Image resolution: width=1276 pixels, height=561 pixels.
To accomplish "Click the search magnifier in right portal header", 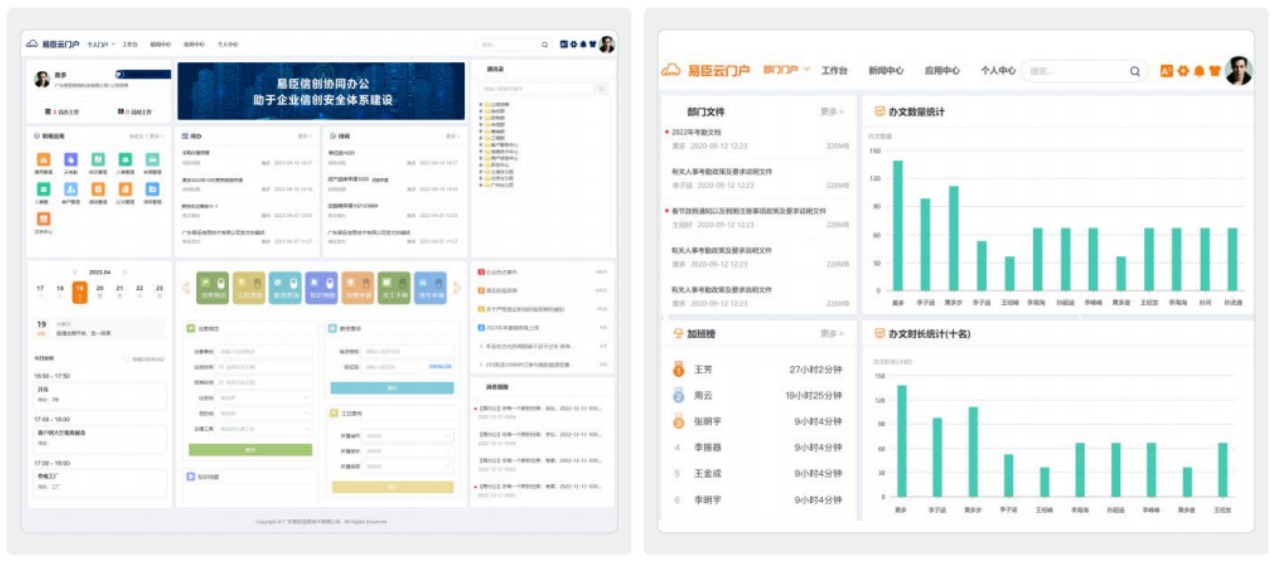I will coord(1135,71).
